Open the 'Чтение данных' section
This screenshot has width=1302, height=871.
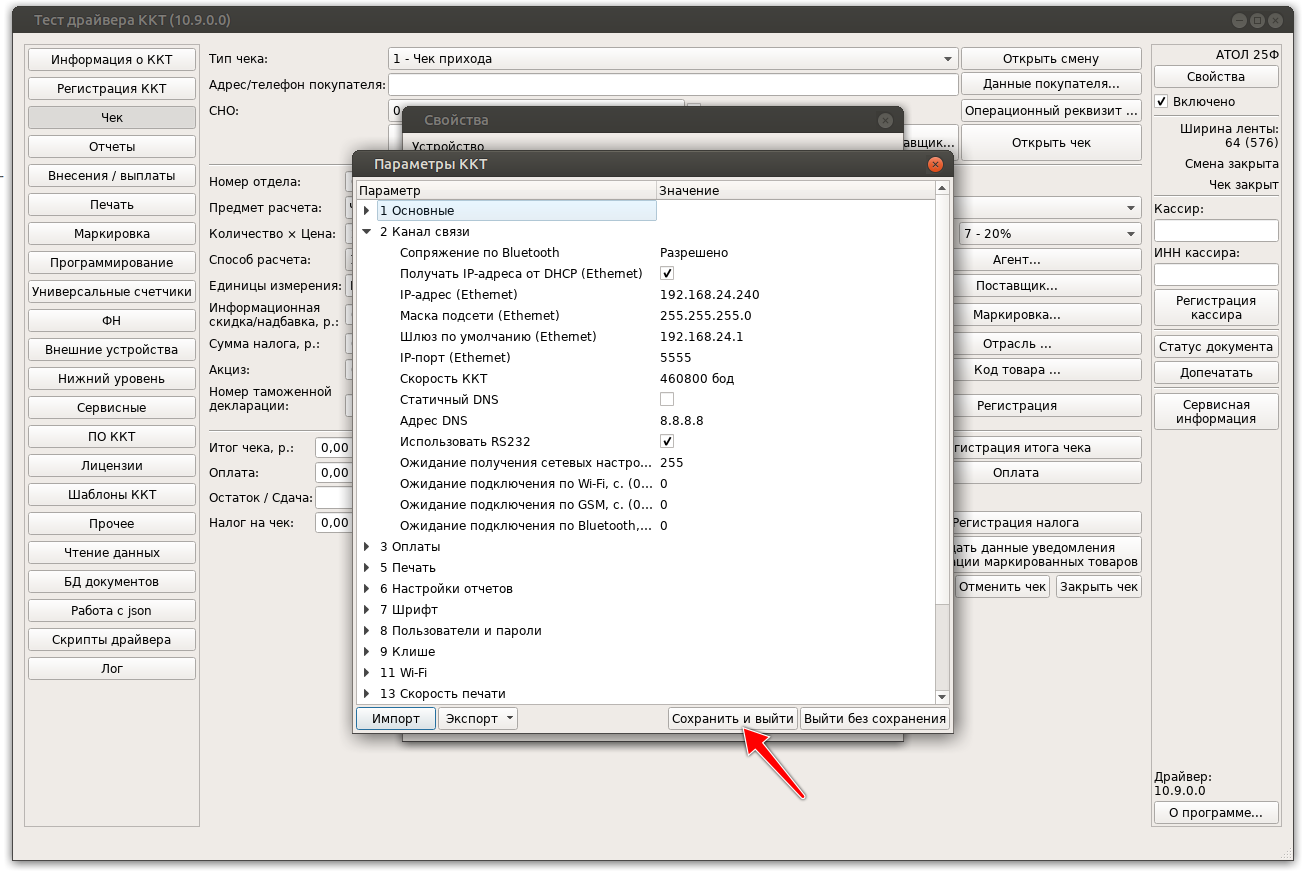pos(112,552)
